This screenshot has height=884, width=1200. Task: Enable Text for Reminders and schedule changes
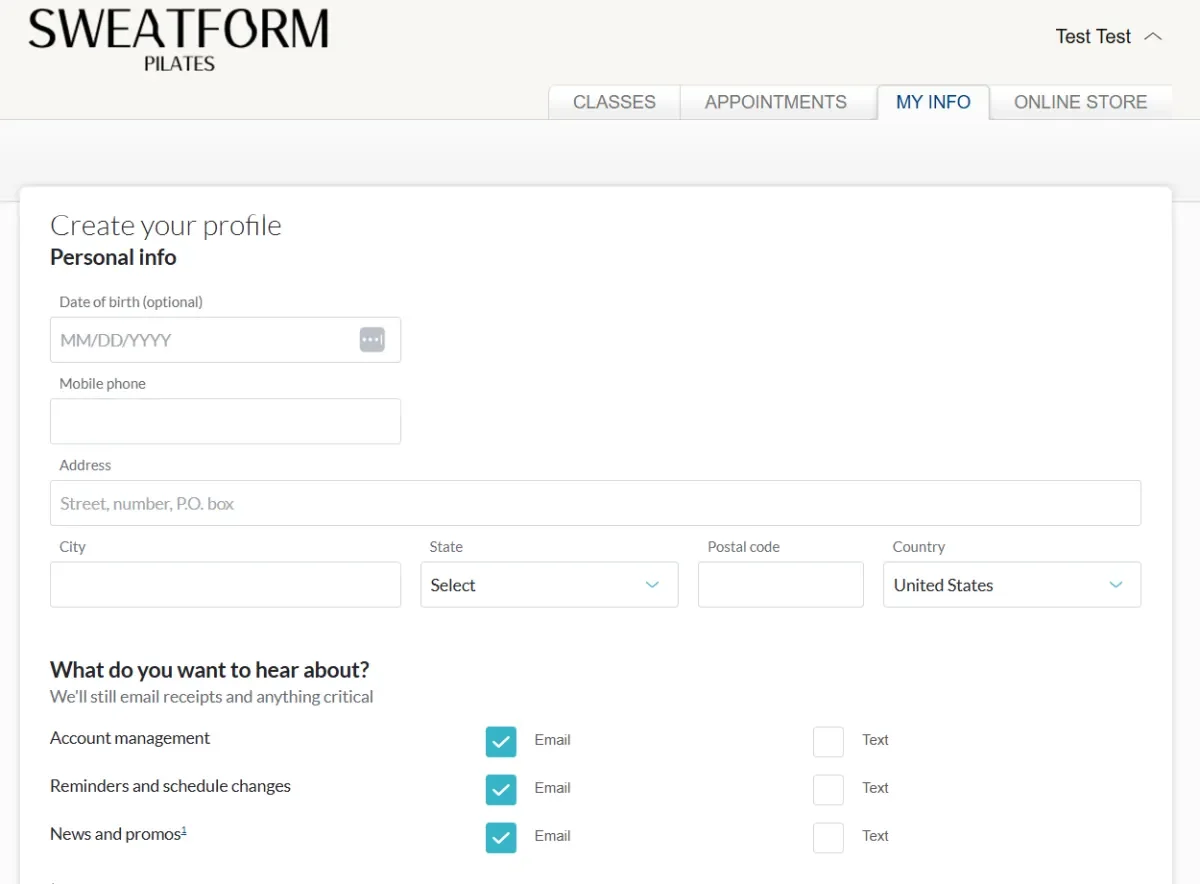click(x=828, y=789)
